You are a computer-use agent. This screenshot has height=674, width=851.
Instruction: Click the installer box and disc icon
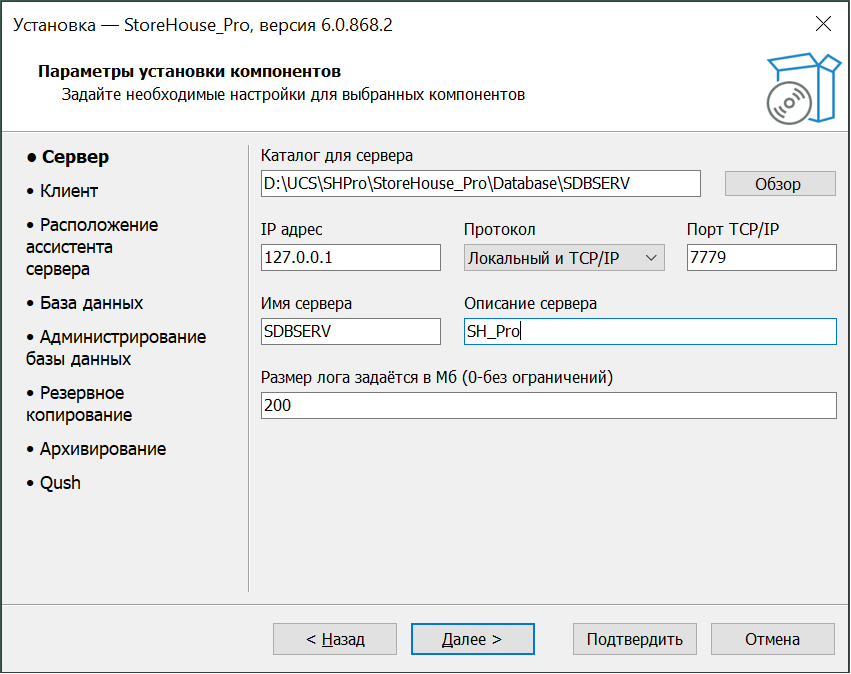[800, 88]
